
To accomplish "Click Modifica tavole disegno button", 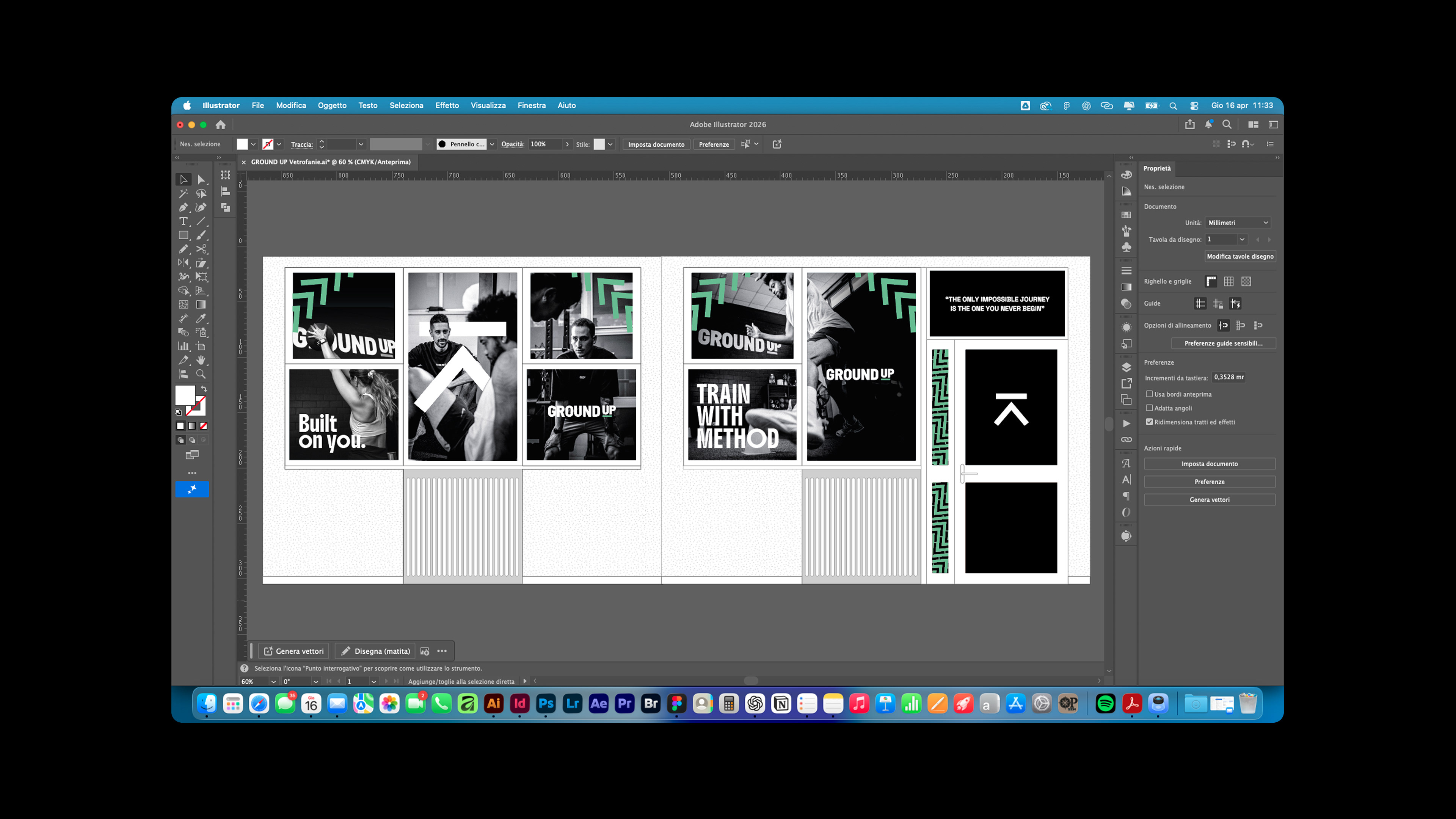I will (1239, 257).
